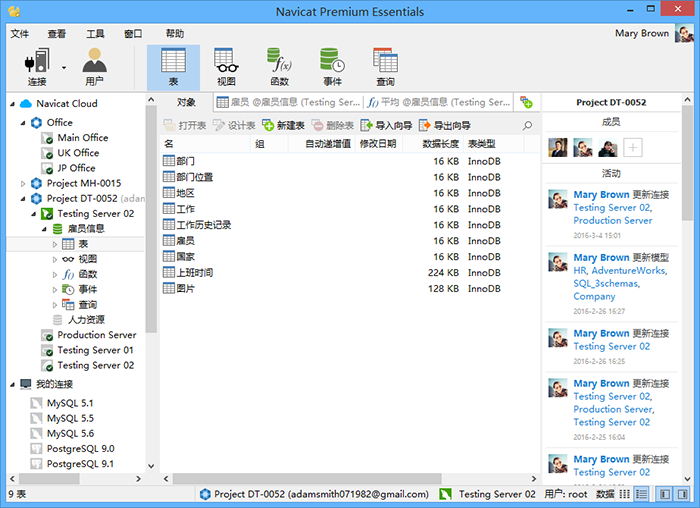700x508 pixels.
Task: Click the Design Table button
Action: coord(234,125)
